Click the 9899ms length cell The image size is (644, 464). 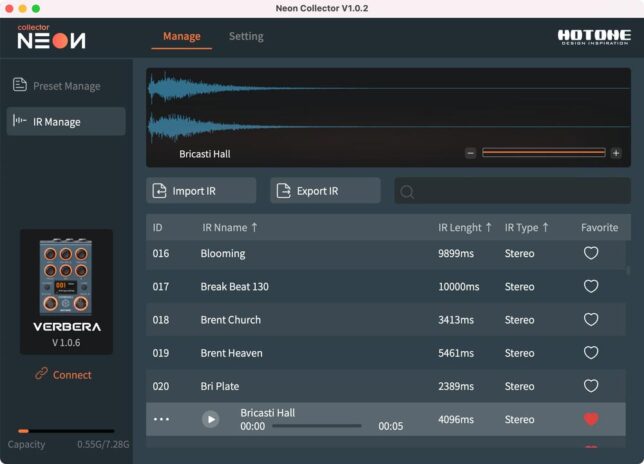pyautogui.click(x=456, y=254)
